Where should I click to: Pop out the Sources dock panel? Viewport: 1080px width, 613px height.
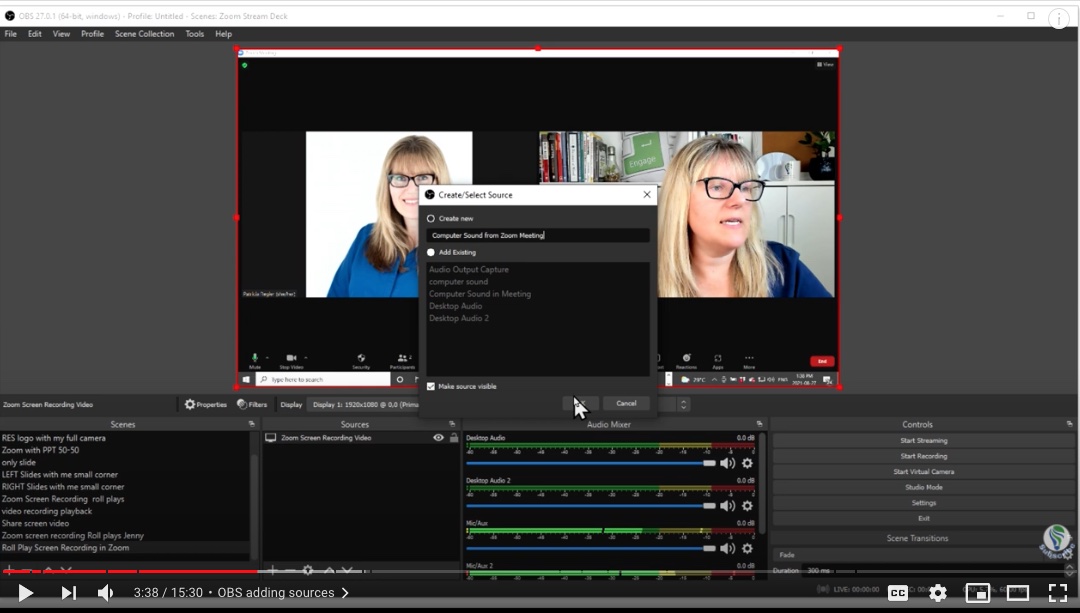452,424
